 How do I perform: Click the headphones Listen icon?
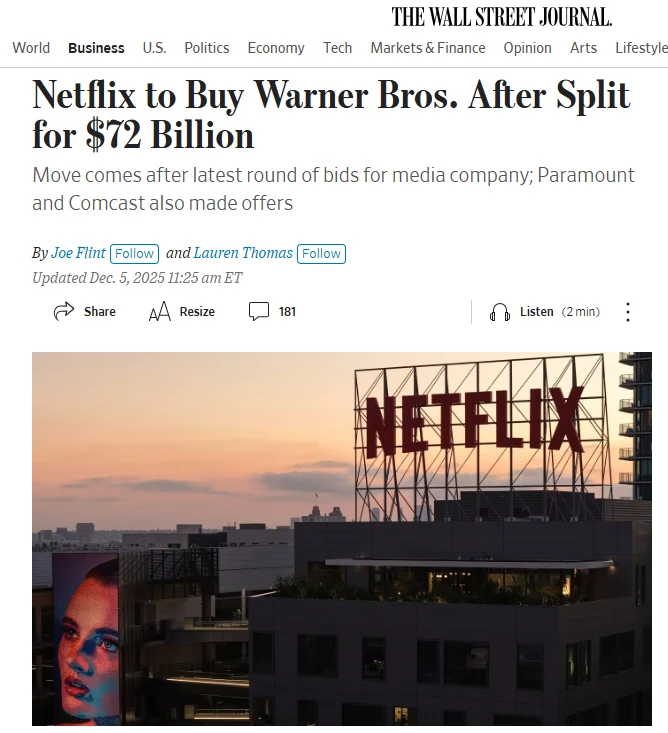(500, 312)
